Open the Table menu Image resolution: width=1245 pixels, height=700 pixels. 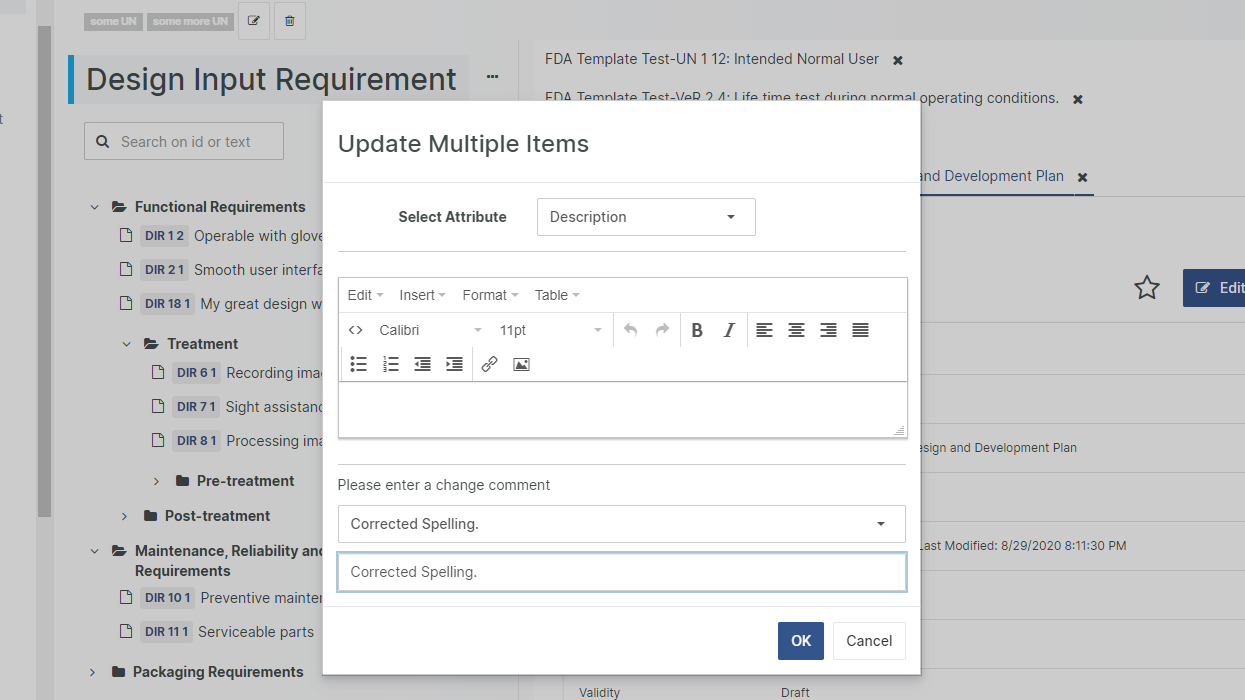point(557,295)
